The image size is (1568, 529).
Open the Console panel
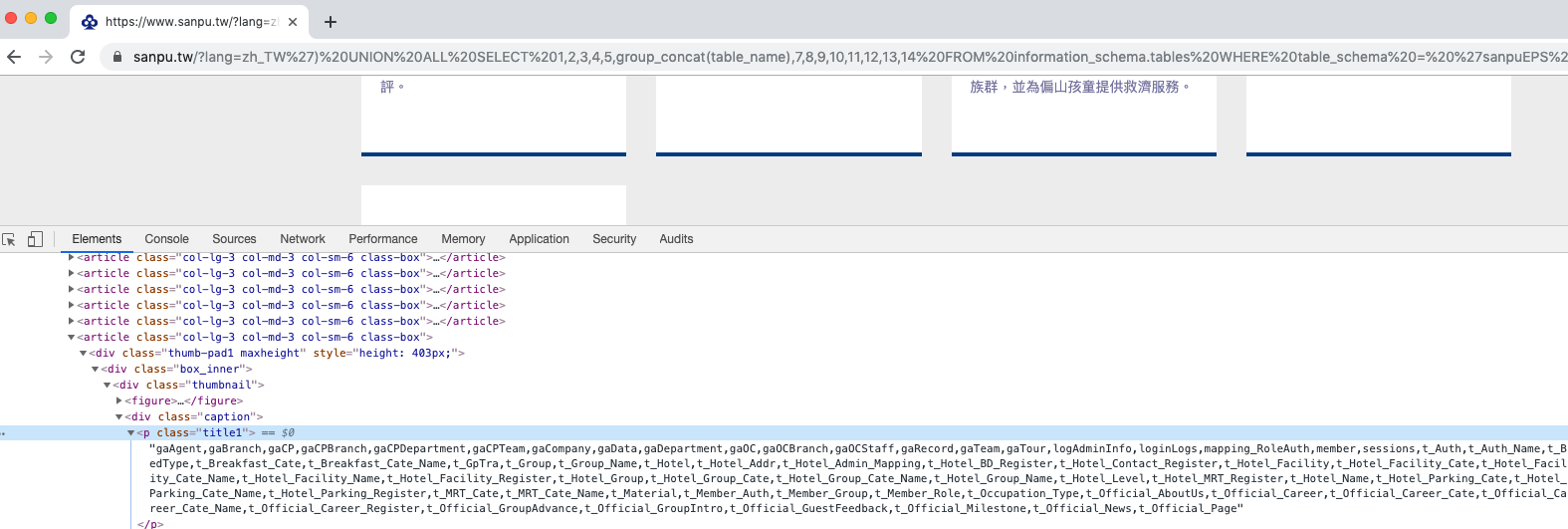166,239
